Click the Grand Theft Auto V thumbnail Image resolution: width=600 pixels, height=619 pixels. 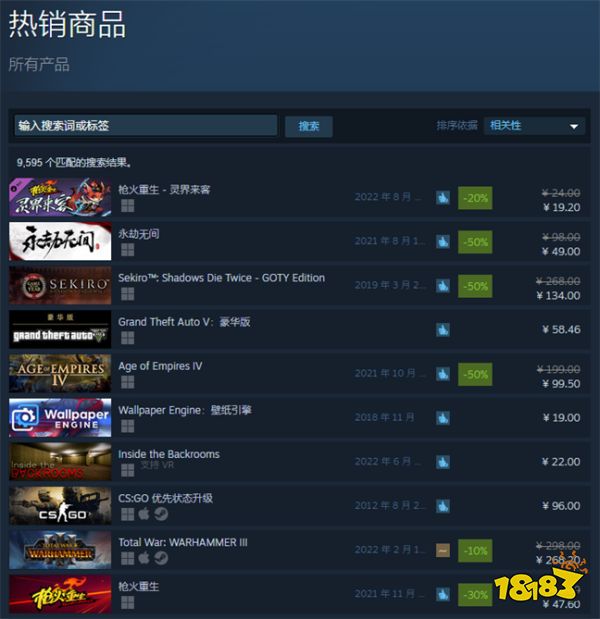click(x=60, y=329)
